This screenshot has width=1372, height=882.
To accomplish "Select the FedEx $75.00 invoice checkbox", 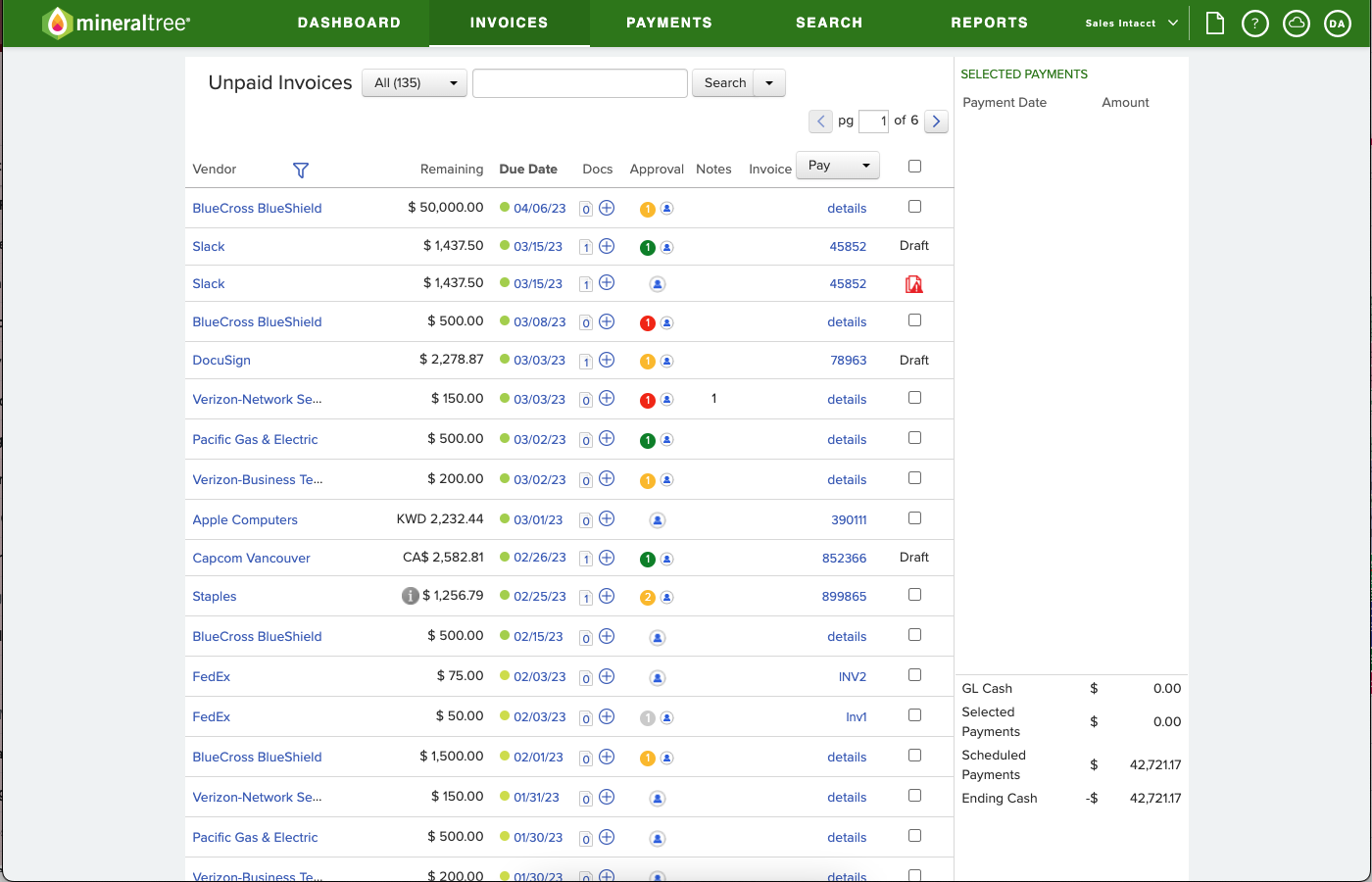I will click(914, 674).
